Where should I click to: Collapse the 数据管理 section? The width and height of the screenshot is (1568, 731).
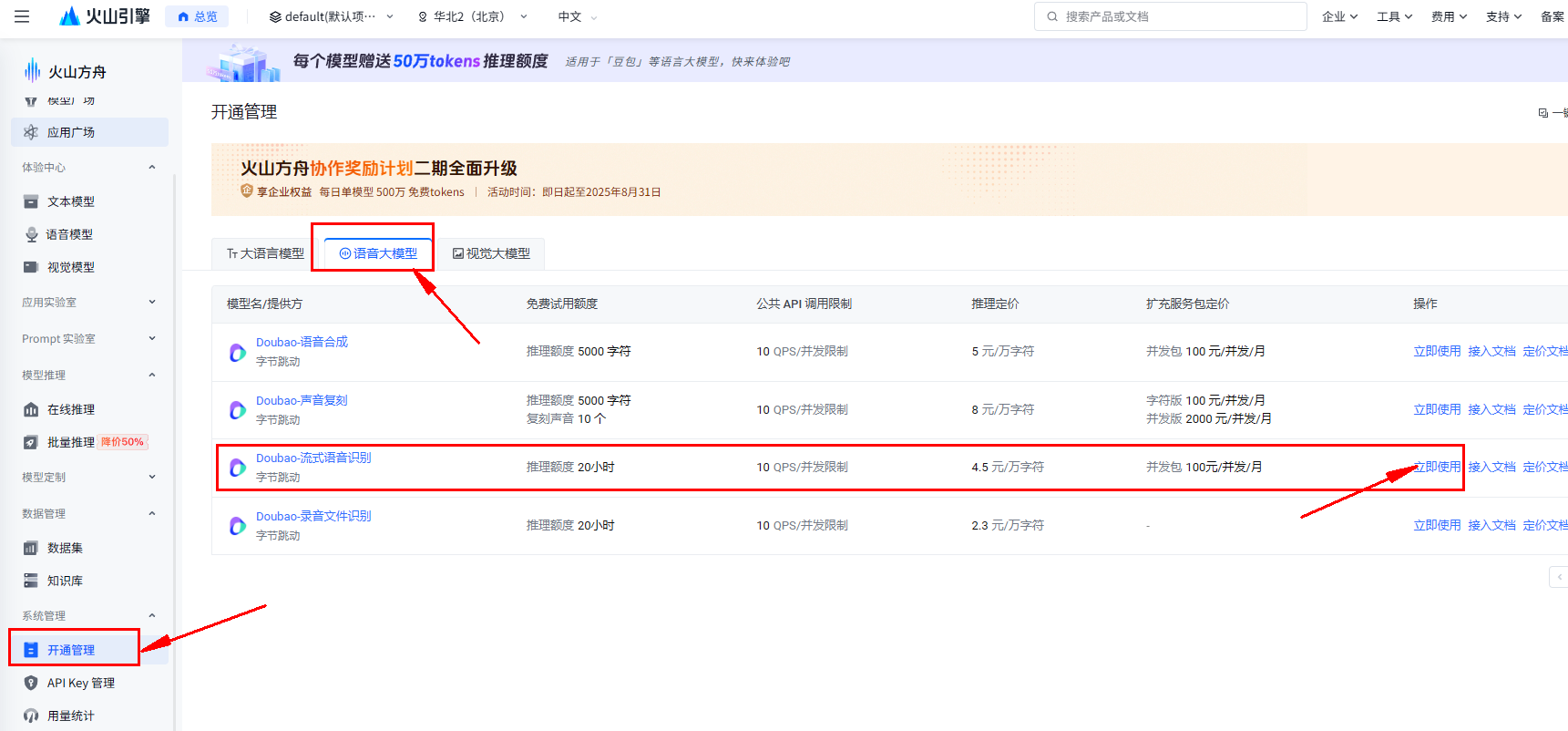(x=152, y=513)
